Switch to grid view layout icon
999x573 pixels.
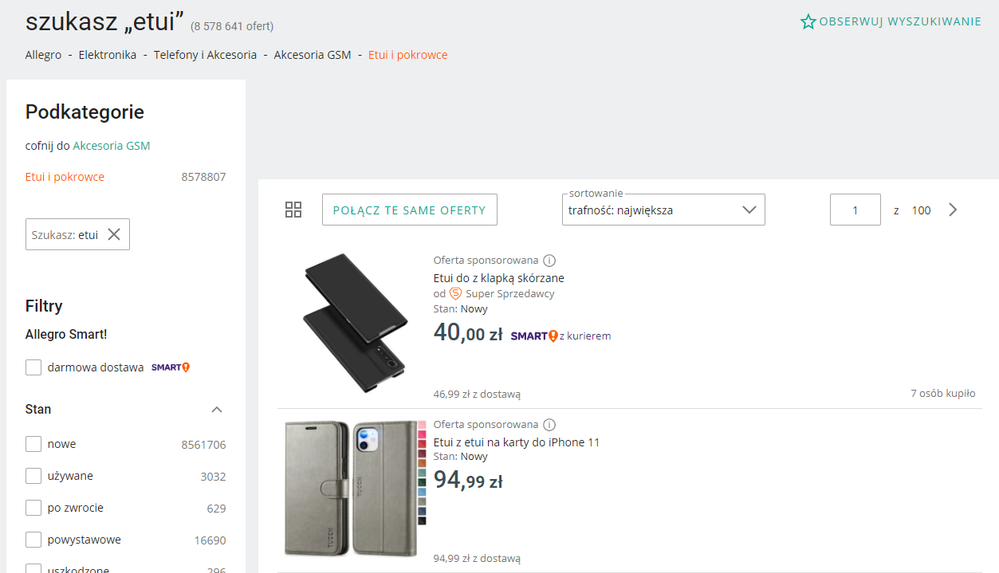point(293,210)
